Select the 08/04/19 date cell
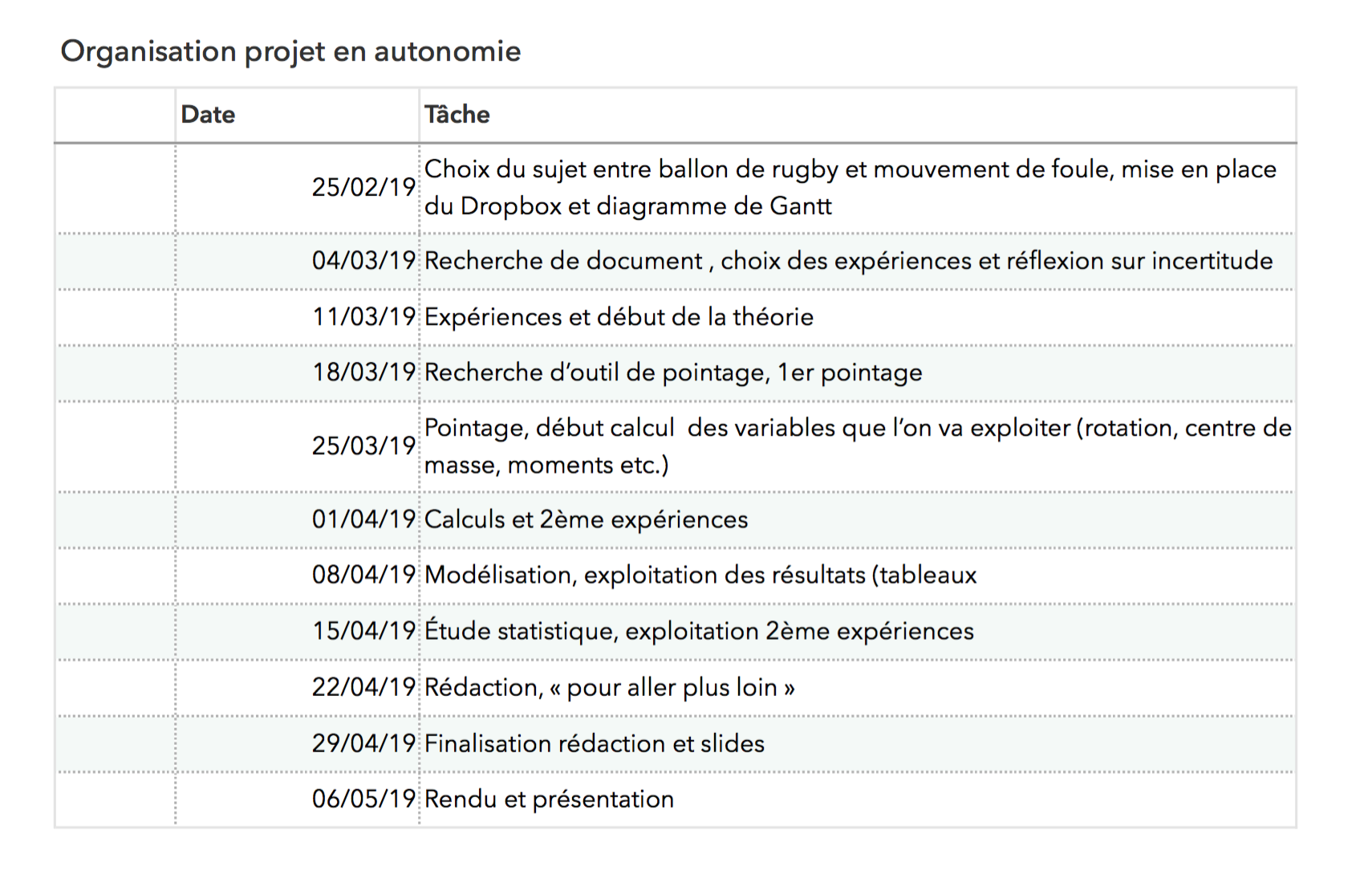Screen dimensions: 1372x875 [x=363, y=575]
